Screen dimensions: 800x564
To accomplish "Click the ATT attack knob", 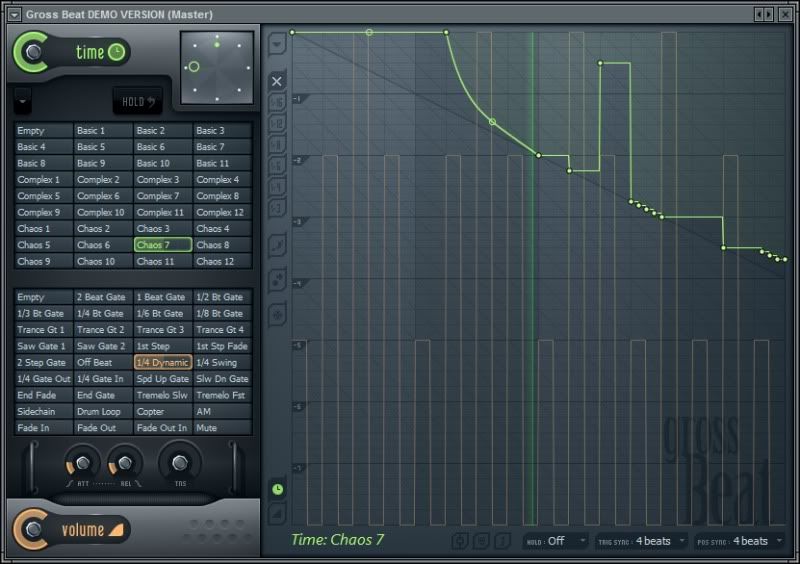I will pyautogui.click(x=82, y=463).
